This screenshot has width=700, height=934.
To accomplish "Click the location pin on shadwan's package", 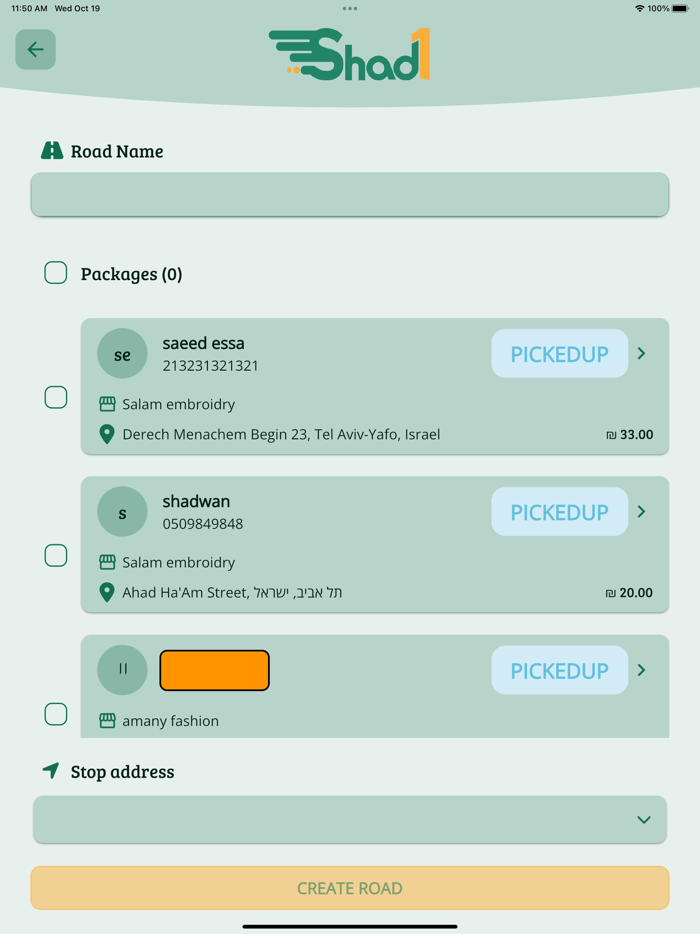I will coord(107,592).
